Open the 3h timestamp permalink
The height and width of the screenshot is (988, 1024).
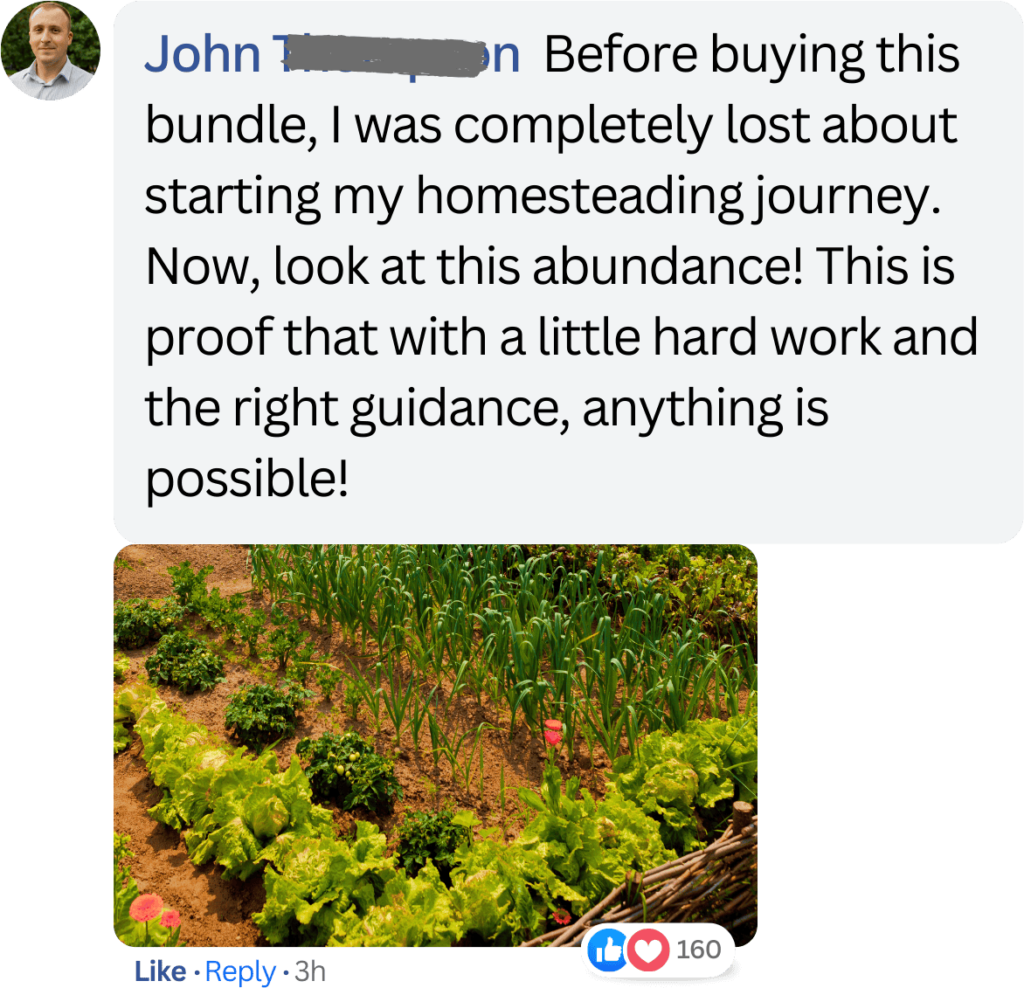310,972
